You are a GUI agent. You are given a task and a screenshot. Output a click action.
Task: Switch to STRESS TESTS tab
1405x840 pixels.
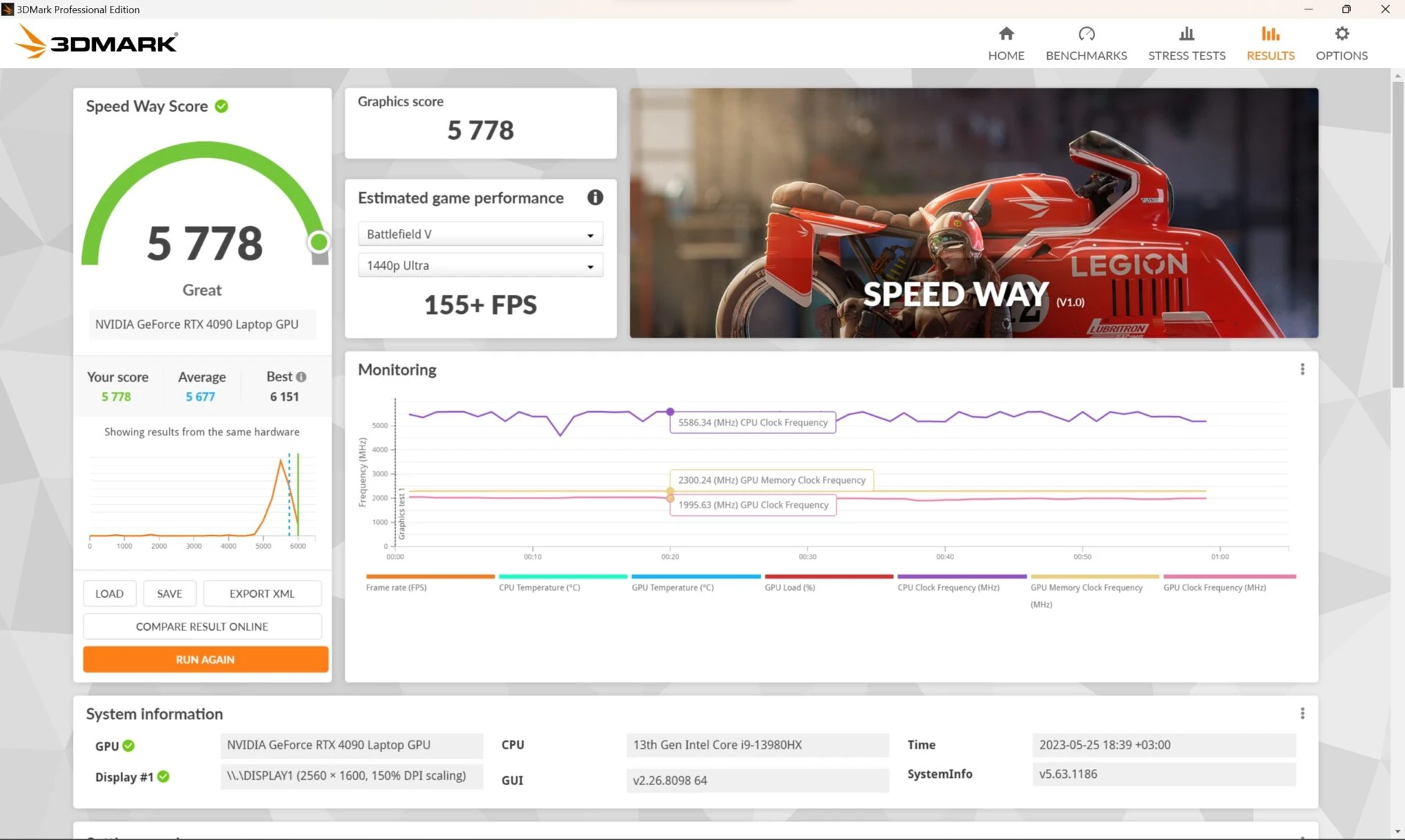click(1186, 44)
